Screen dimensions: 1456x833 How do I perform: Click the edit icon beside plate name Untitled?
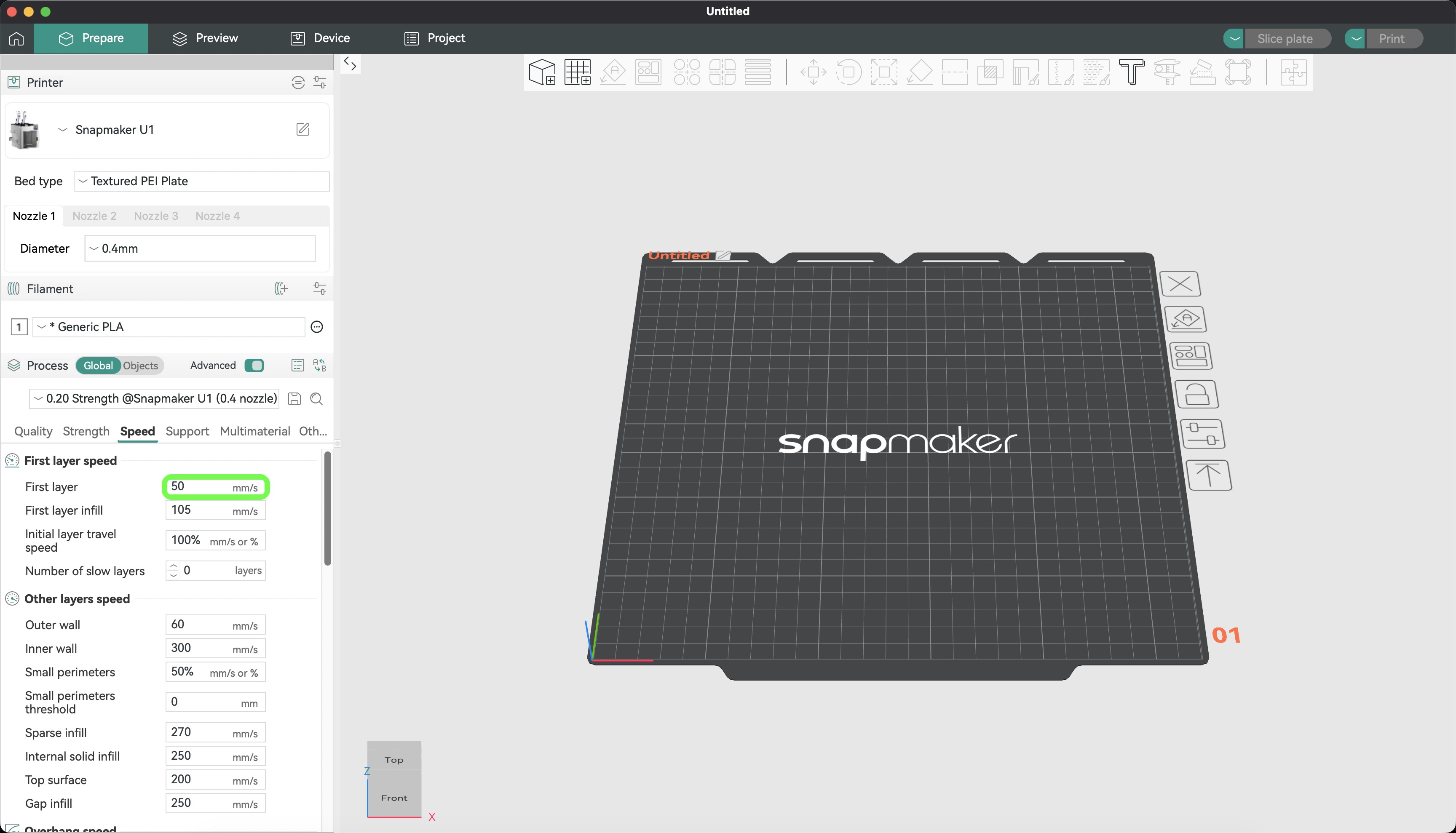pyautogui.click(x=723, y=255)
